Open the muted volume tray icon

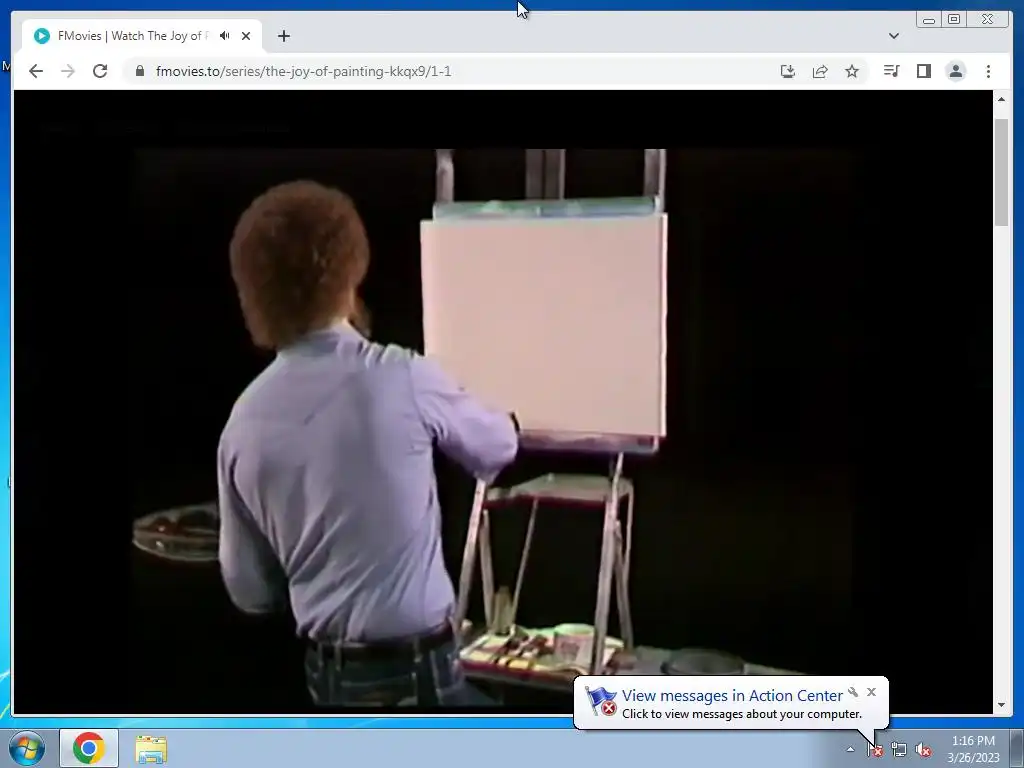[923, 750]
